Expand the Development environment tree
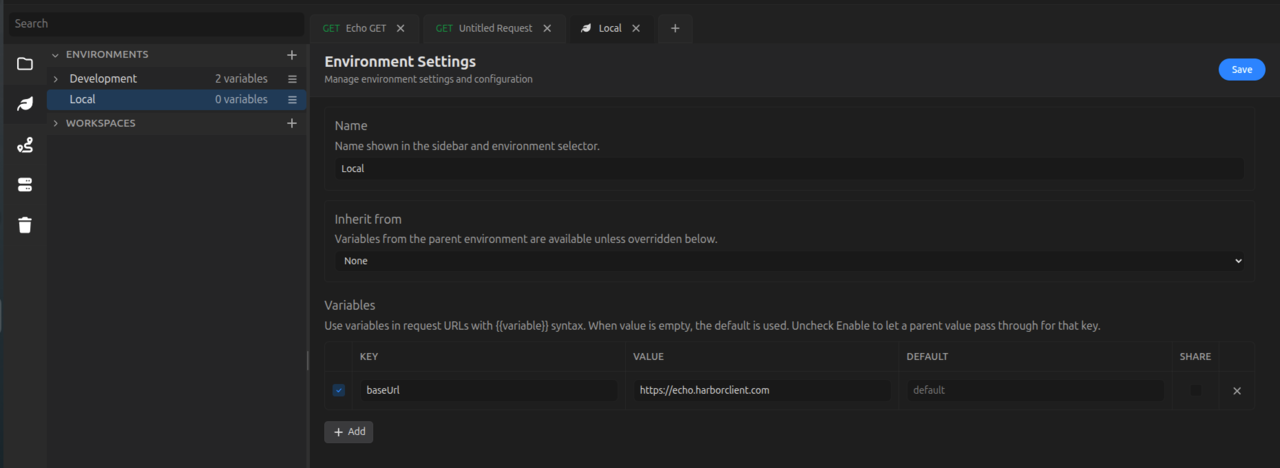1280x468 pixels. pos(56,79)
